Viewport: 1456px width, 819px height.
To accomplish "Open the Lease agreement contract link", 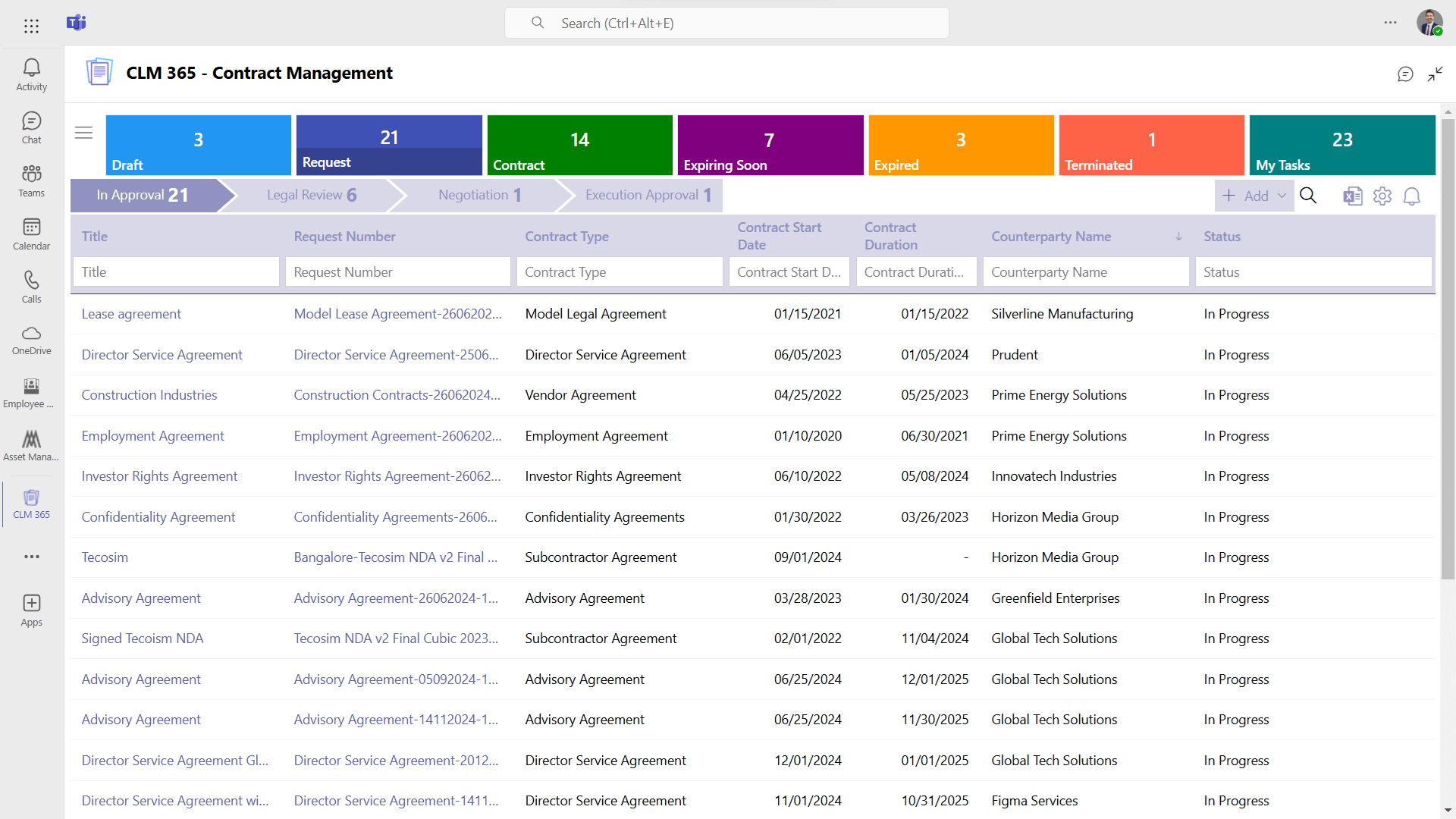I will pos(131,313).
